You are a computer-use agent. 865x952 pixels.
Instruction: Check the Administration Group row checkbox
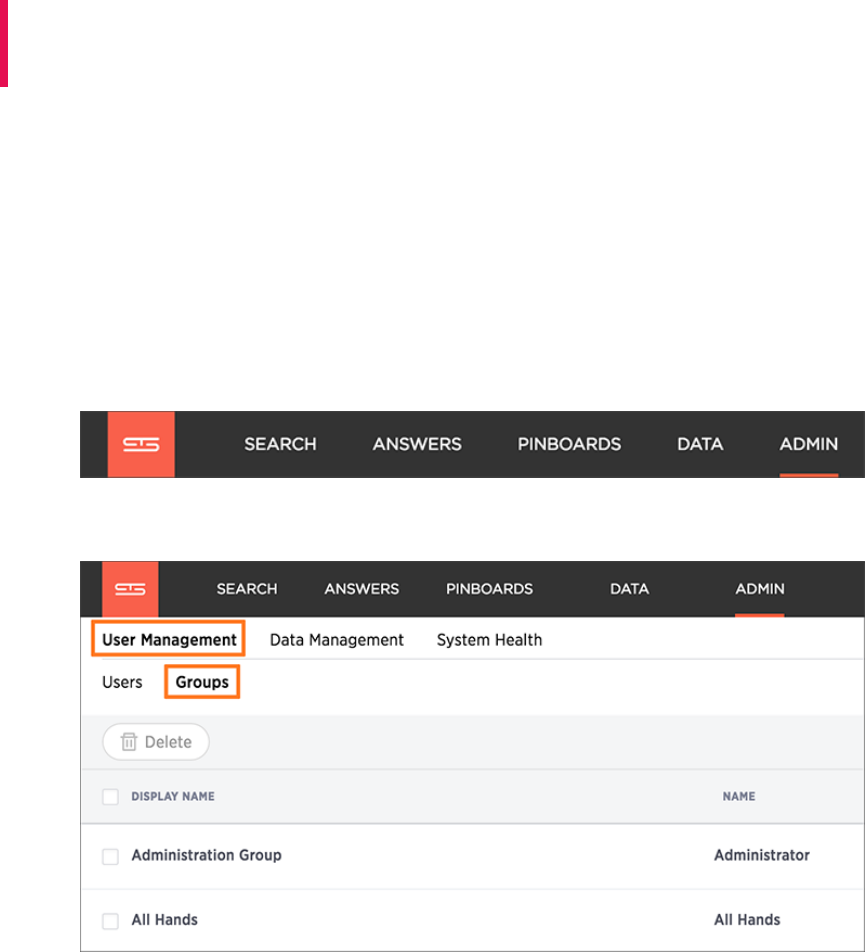(110, 857)
